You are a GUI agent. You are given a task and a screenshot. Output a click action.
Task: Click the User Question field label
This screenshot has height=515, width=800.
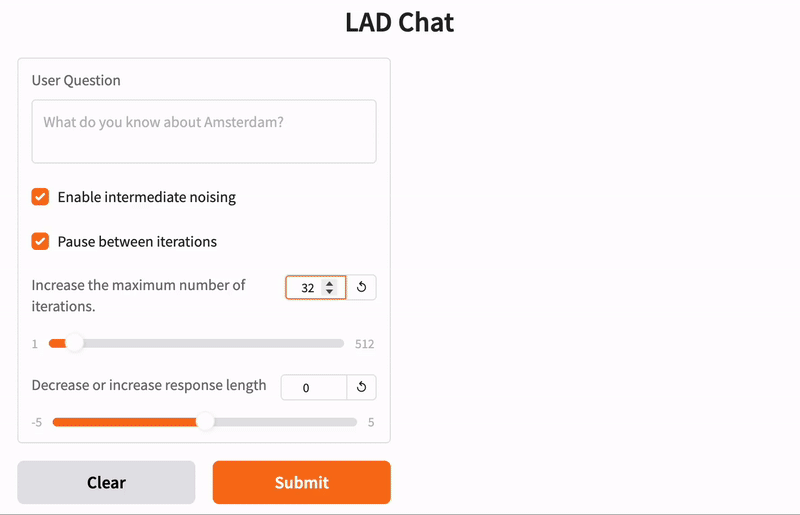coord(76,80)
